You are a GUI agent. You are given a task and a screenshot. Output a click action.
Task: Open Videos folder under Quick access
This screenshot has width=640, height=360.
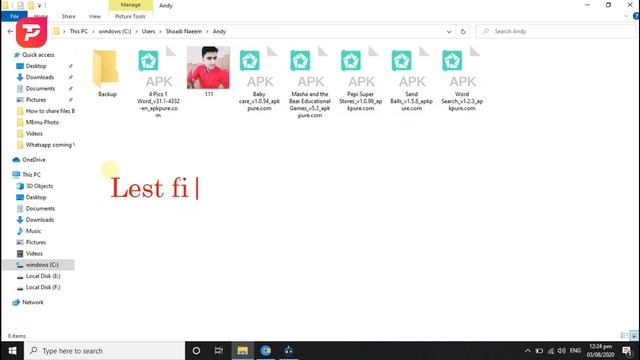point(34,133)
